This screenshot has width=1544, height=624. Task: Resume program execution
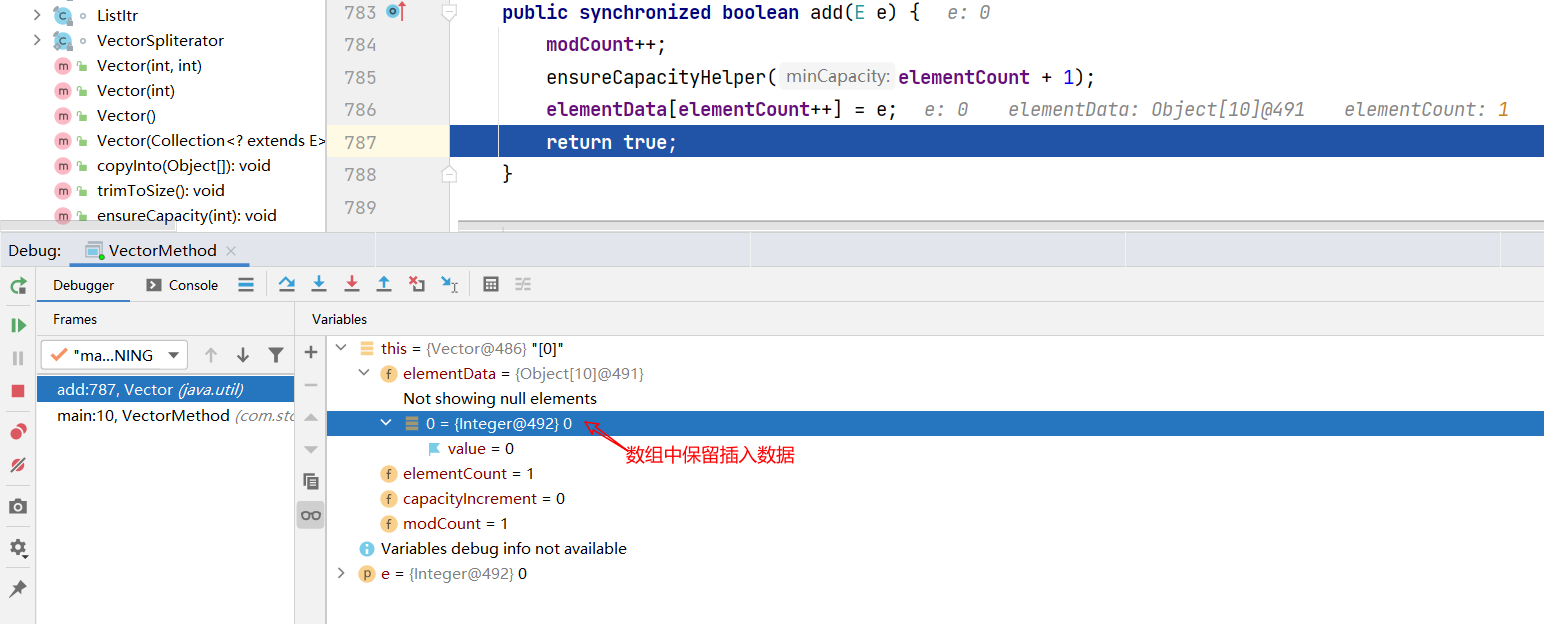pyautogui.click(x=18, y=325)
